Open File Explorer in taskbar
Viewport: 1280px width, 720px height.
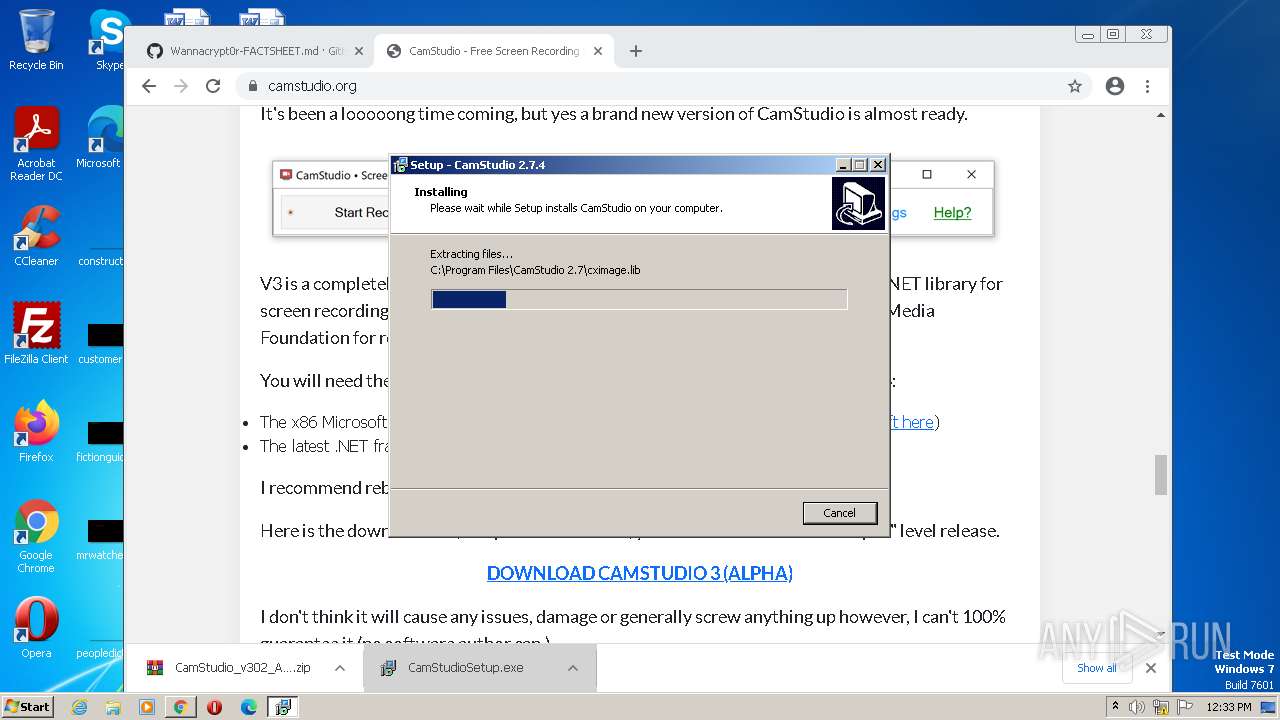coord(113,707)
